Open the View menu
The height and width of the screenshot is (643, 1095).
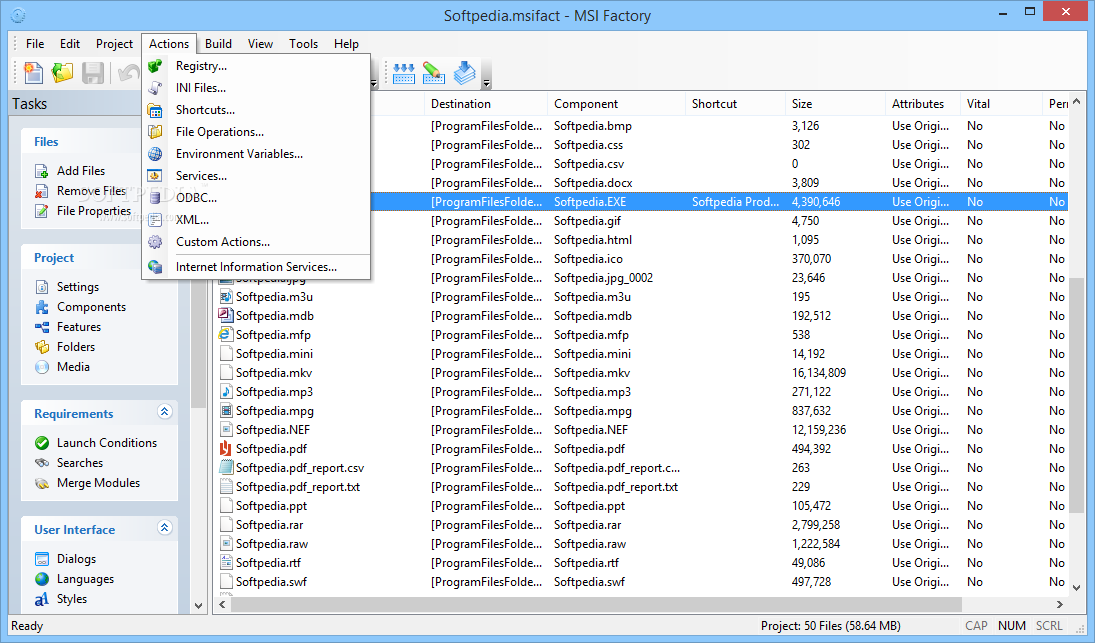point(260,43)
